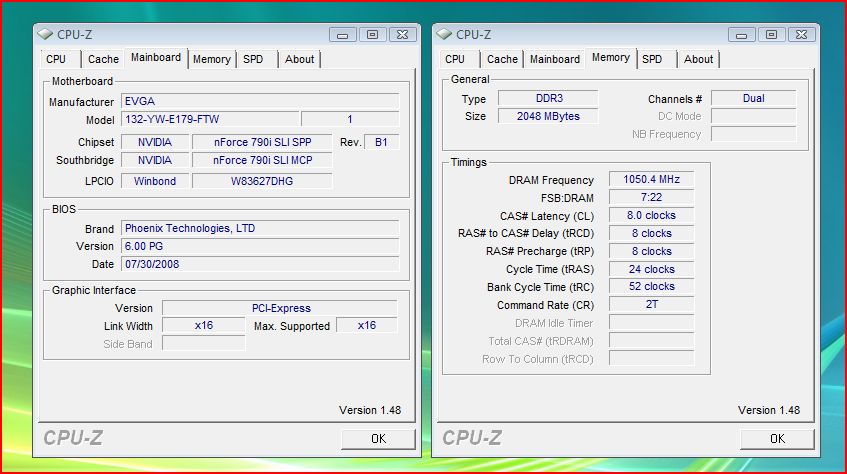Close the right CPU-Z Memory window
This screenshot has height=474, width=847.
[802, 35]
